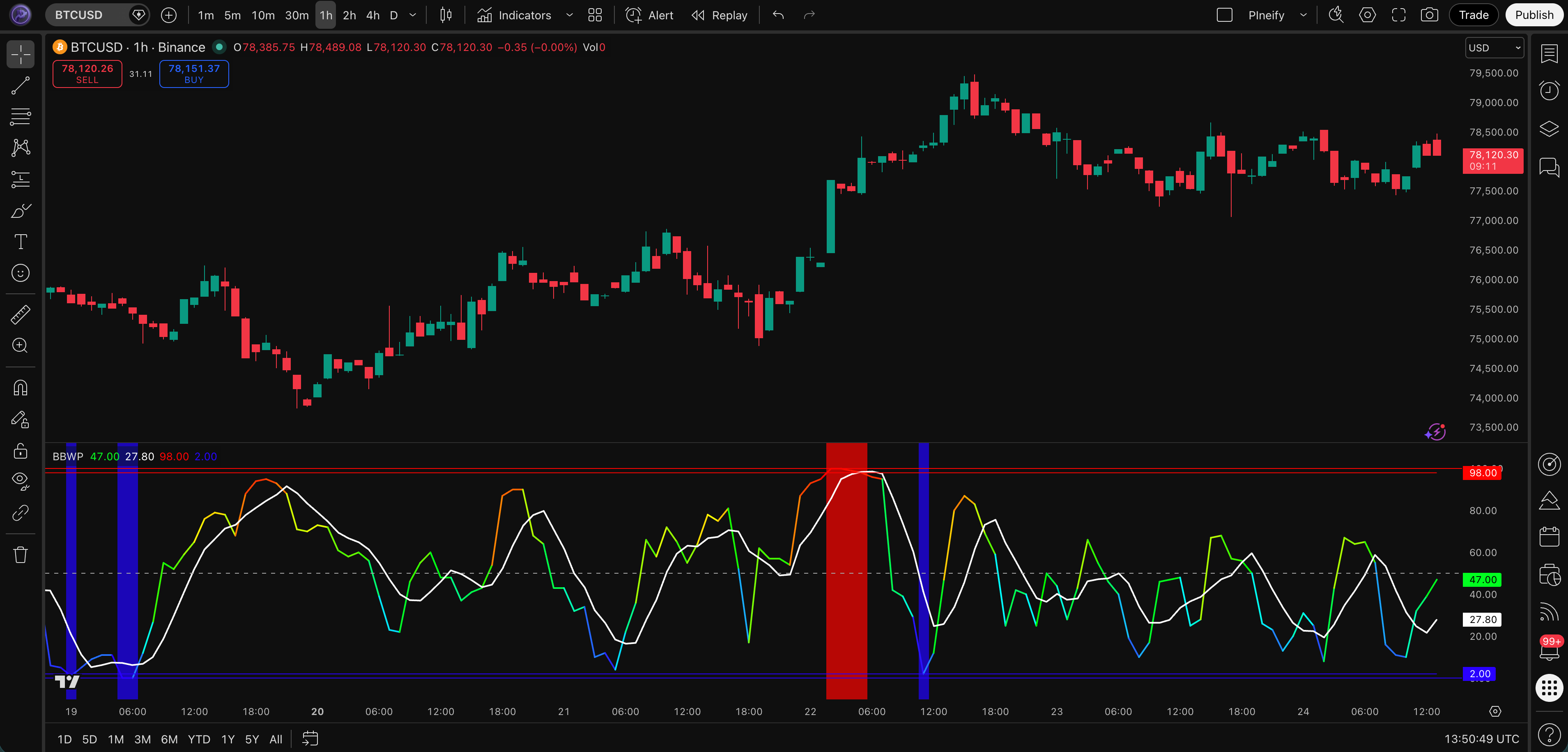This screenshot has height=752, width=1568.
Task: Take a chart snapshot with camera icon
Action: coord(1429,15)
